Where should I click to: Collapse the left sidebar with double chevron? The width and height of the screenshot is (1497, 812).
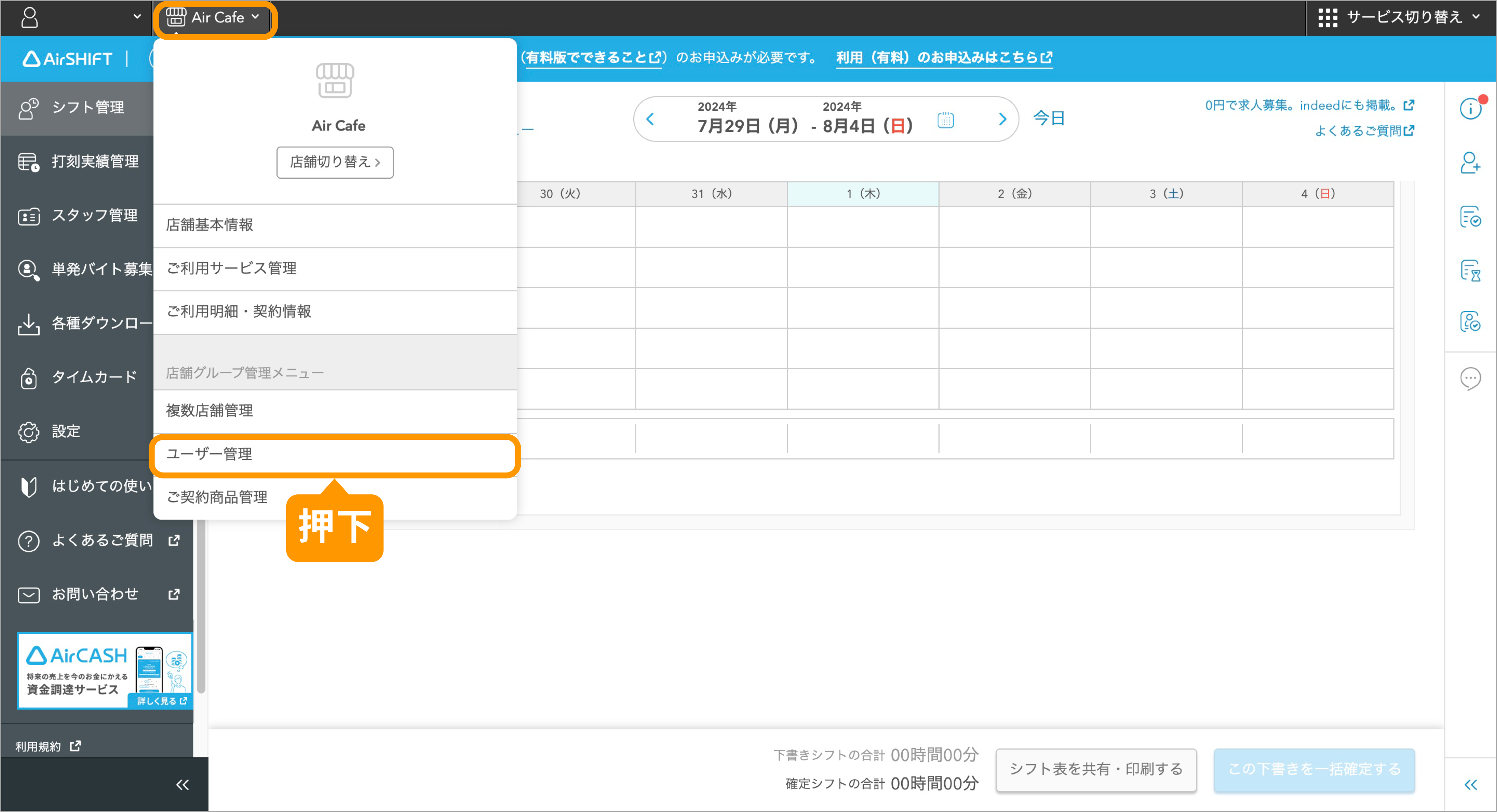pyautogui.click(x=182, y=785)
